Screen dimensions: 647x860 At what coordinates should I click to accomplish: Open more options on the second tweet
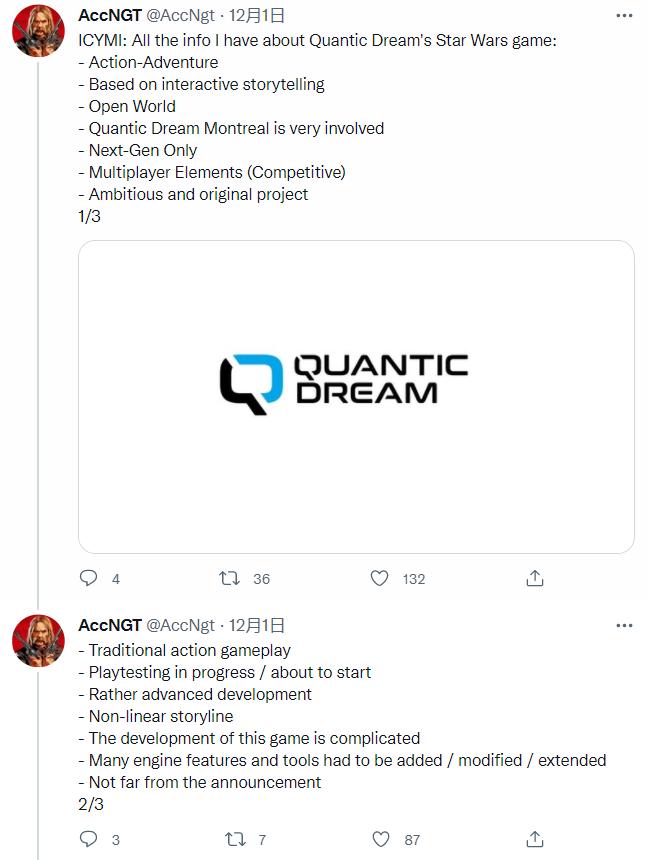(x=624, y=625)
